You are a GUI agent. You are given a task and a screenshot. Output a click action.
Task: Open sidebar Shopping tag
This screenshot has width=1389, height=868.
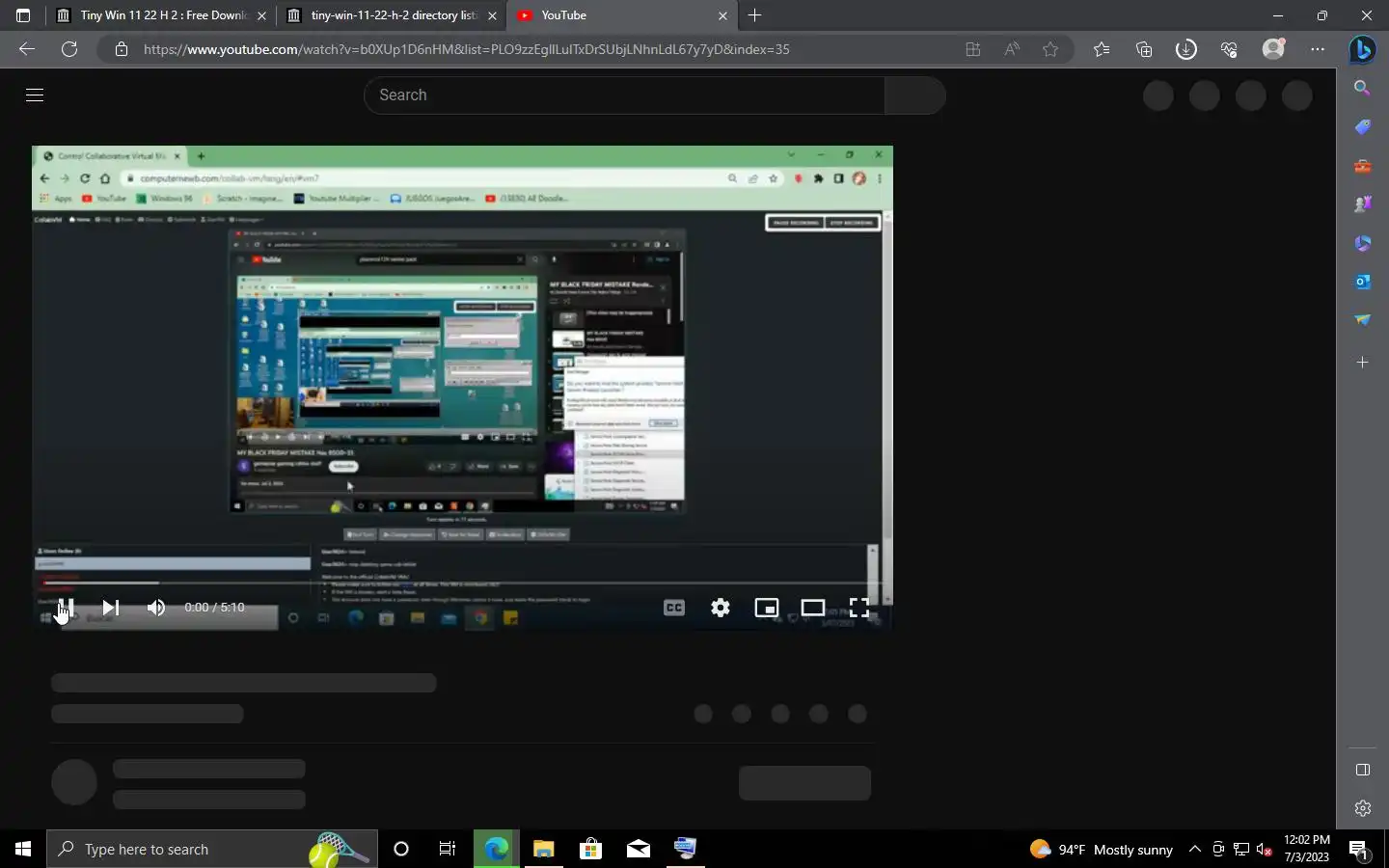coord(1362,127)
